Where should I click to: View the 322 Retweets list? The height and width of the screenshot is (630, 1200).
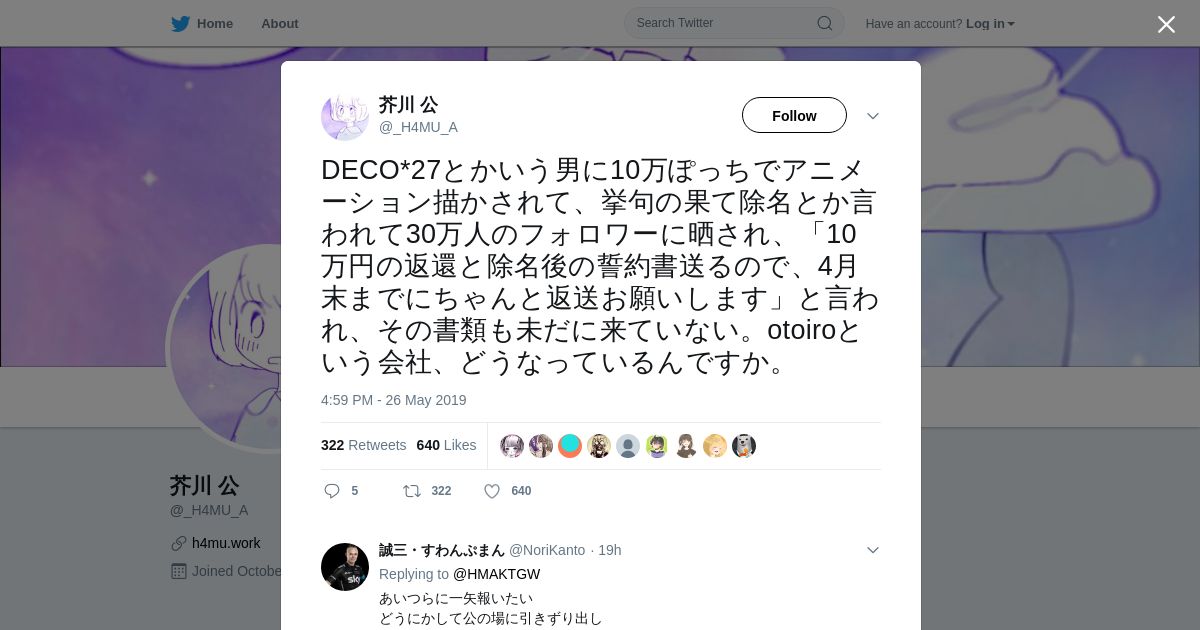364,445
